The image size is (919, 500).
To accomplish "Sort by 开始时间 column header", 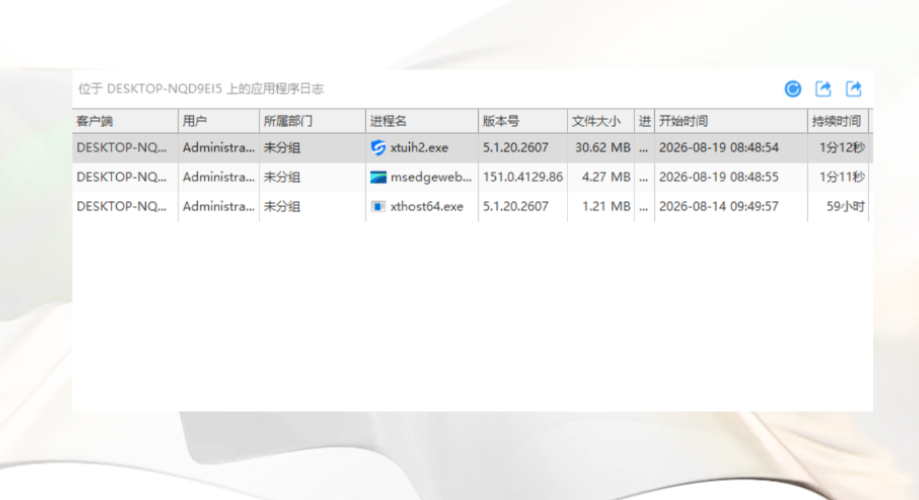I will [731, 121].
